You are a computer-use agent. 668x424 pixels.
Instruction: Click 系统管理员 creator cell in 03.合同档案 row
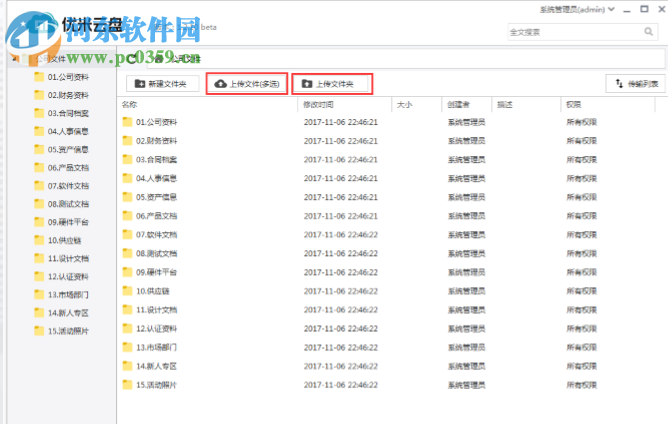466,160
